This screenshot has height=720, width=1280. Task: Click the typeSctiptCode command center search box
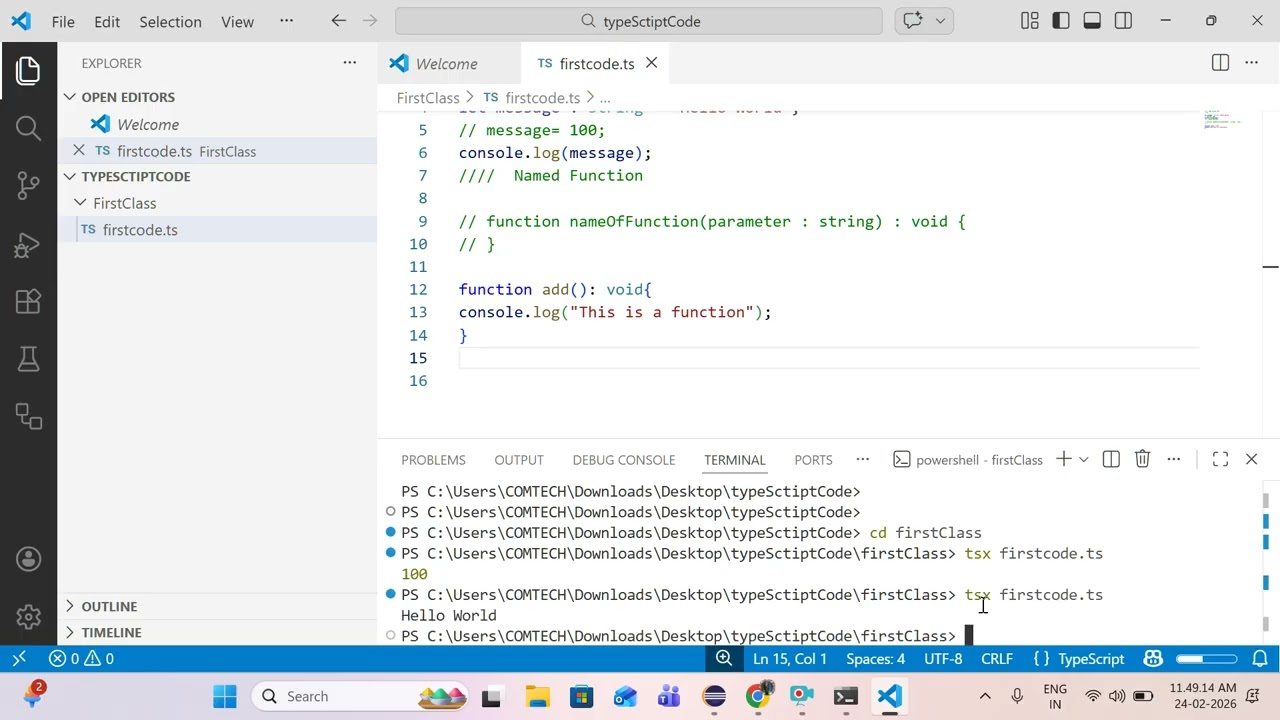click(x=639, y=21)
